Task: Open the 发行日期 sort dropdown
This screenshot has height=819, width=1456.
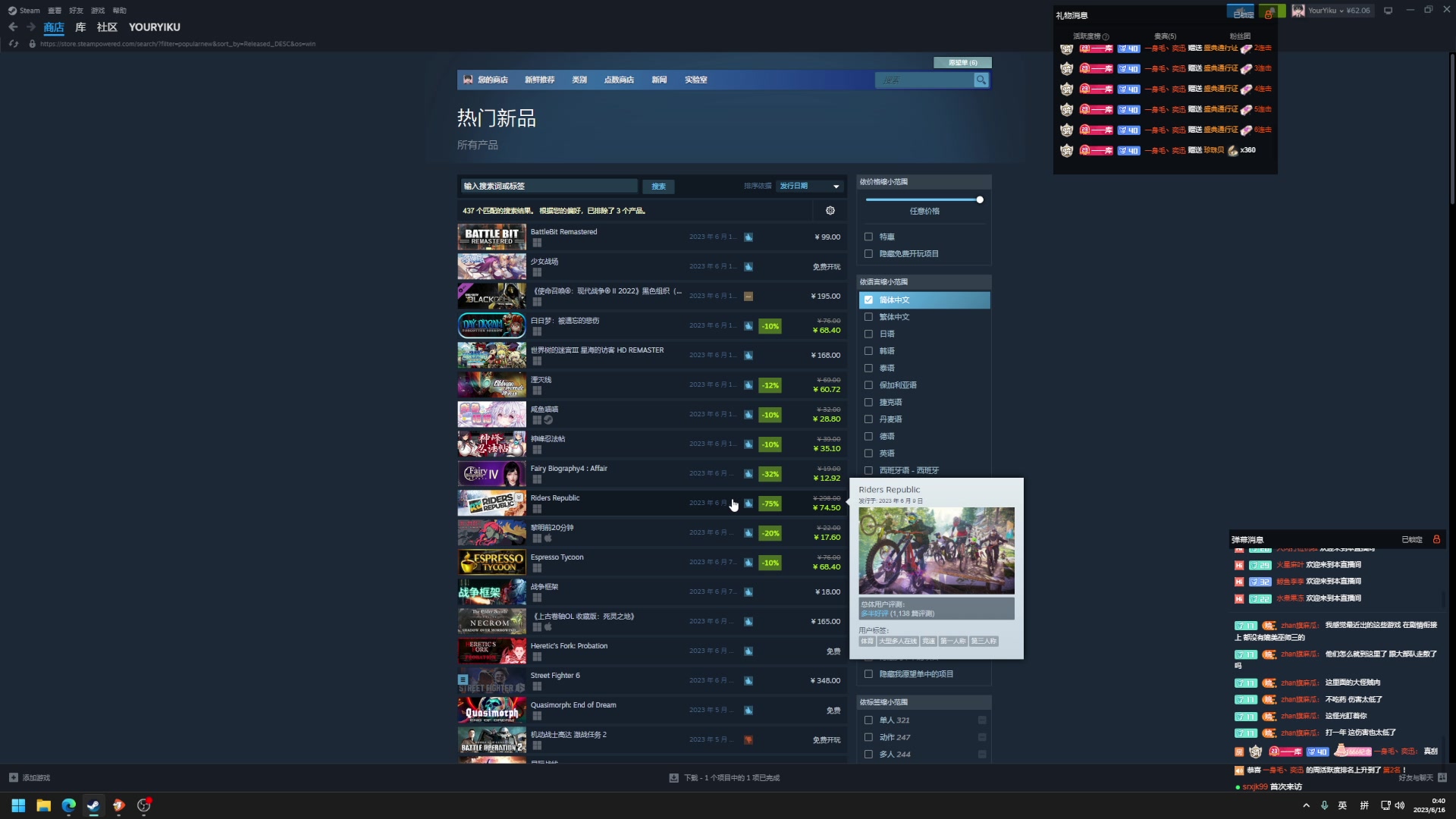Action: [x=810, y=186]
